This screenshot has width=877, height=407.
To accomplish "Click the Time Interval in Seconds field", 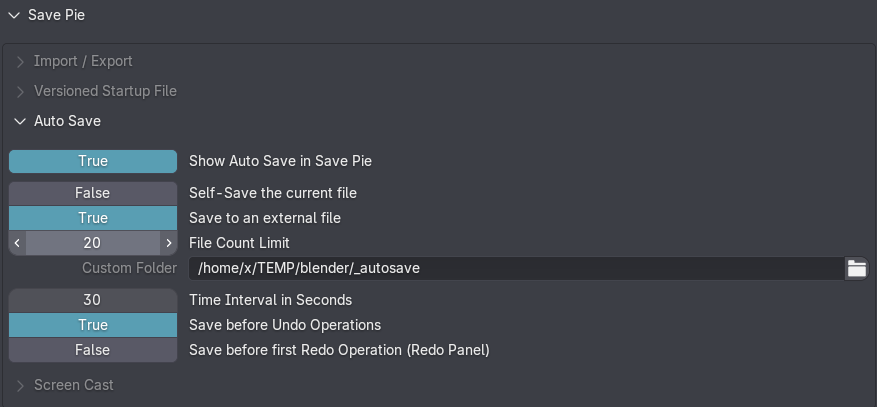I will [93, 300].
